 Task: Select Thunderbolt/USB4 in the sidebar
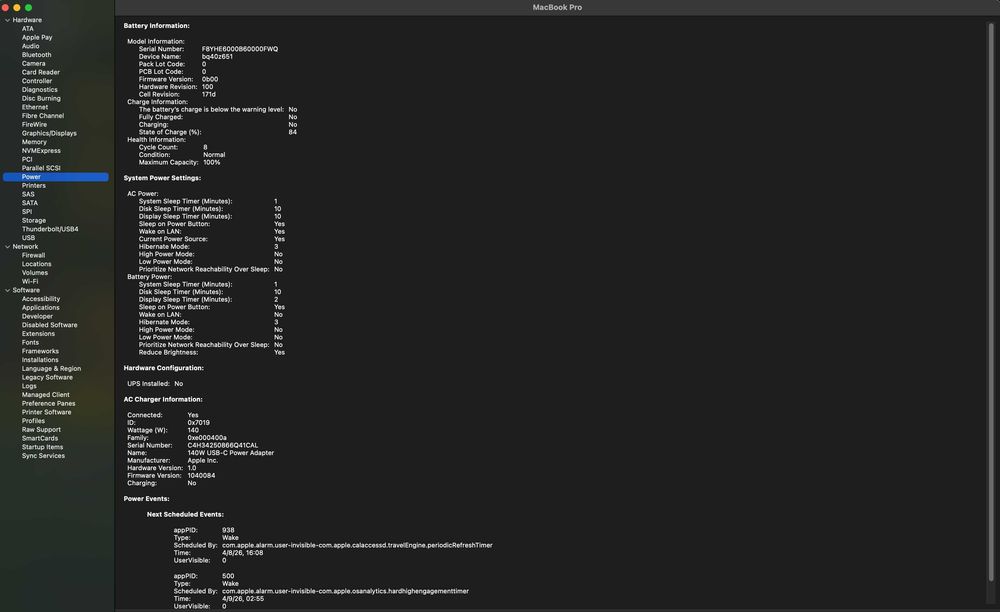[x=50, y=229]
